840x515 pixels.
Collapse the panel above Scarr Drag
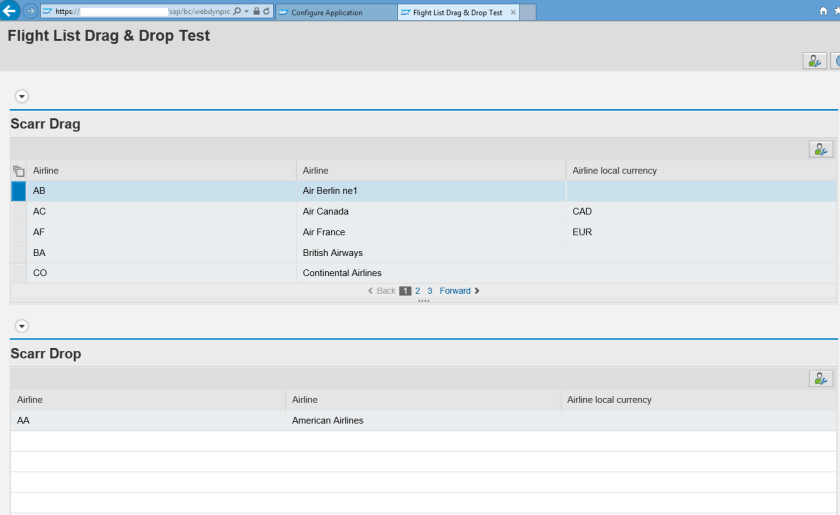[x=21, y=96]
